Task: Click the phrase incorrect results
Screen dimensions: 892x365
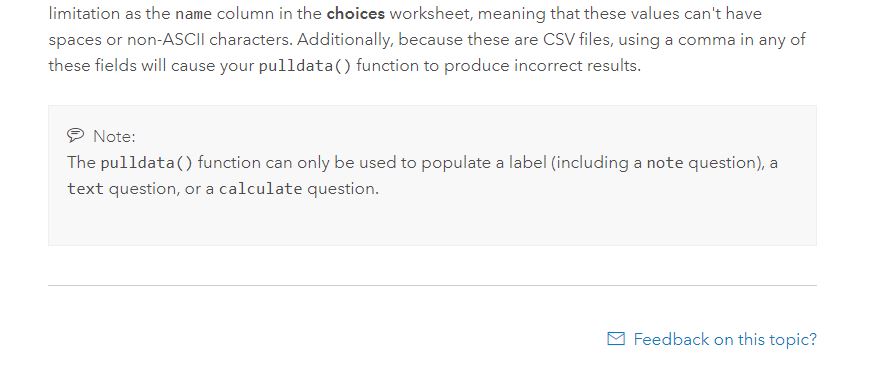Action: tap(577, 65)
